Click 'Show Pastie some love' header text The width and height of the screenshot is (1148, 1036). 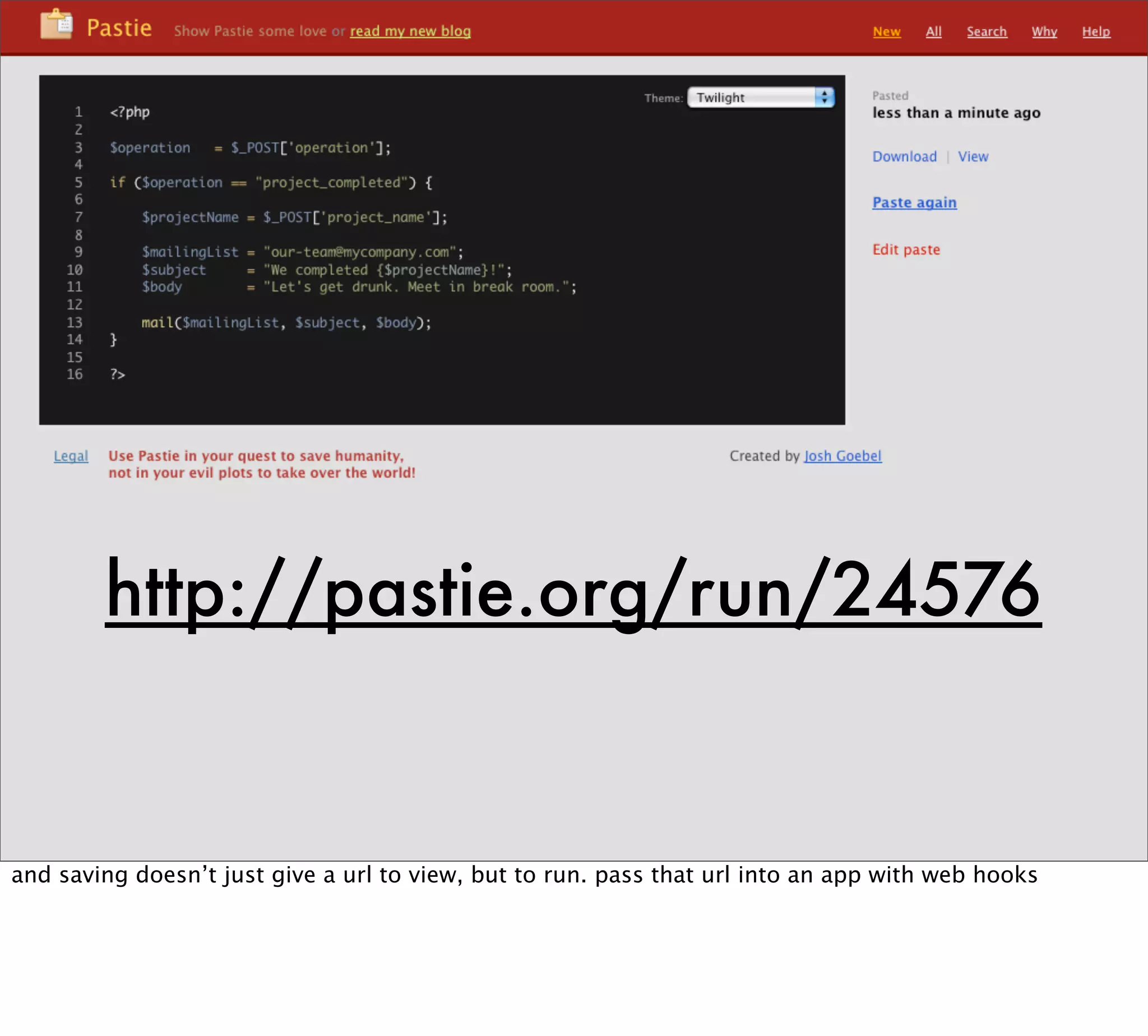[x=251, y=31]
